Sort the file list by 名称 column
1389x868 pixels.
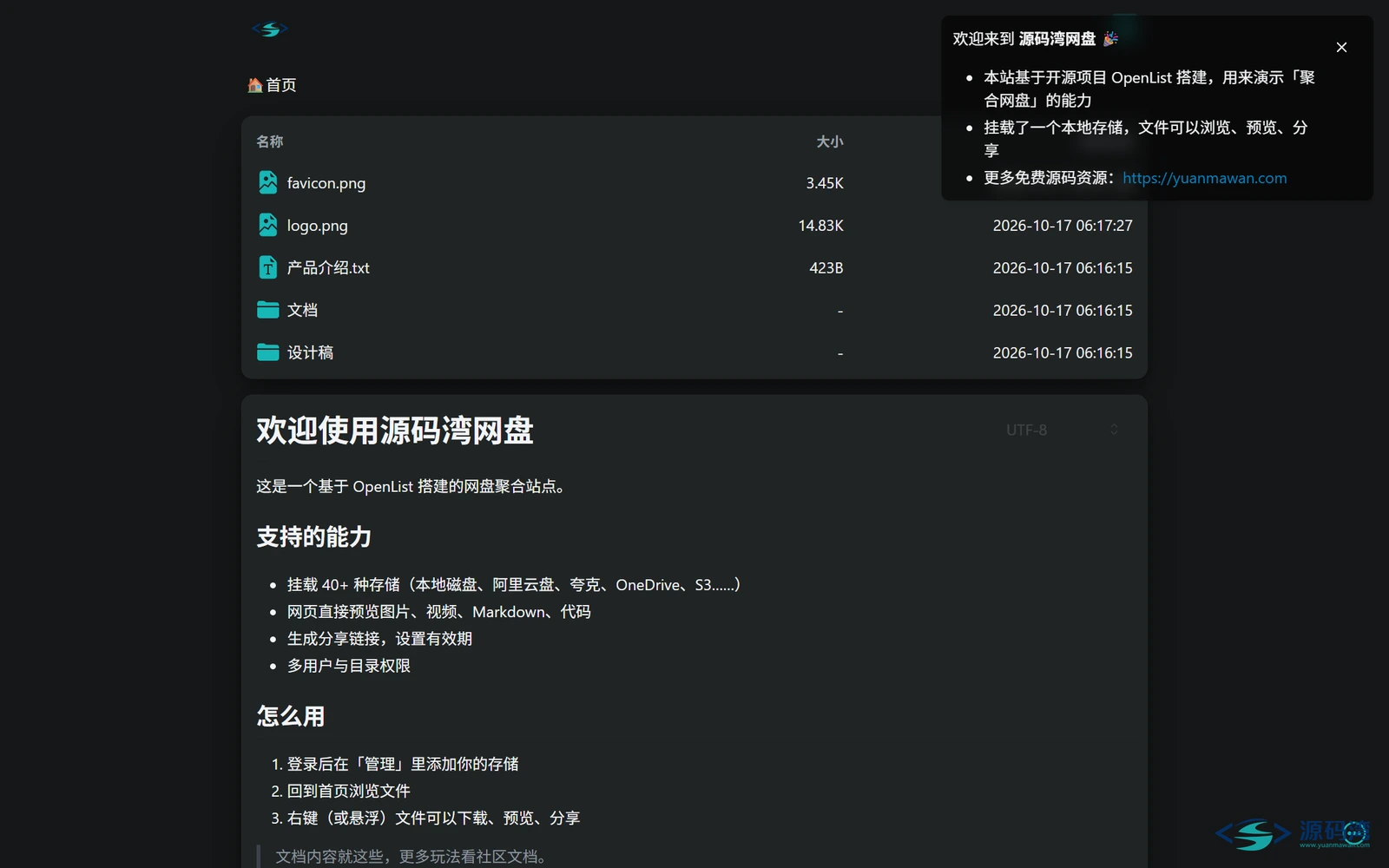(270, 141)
